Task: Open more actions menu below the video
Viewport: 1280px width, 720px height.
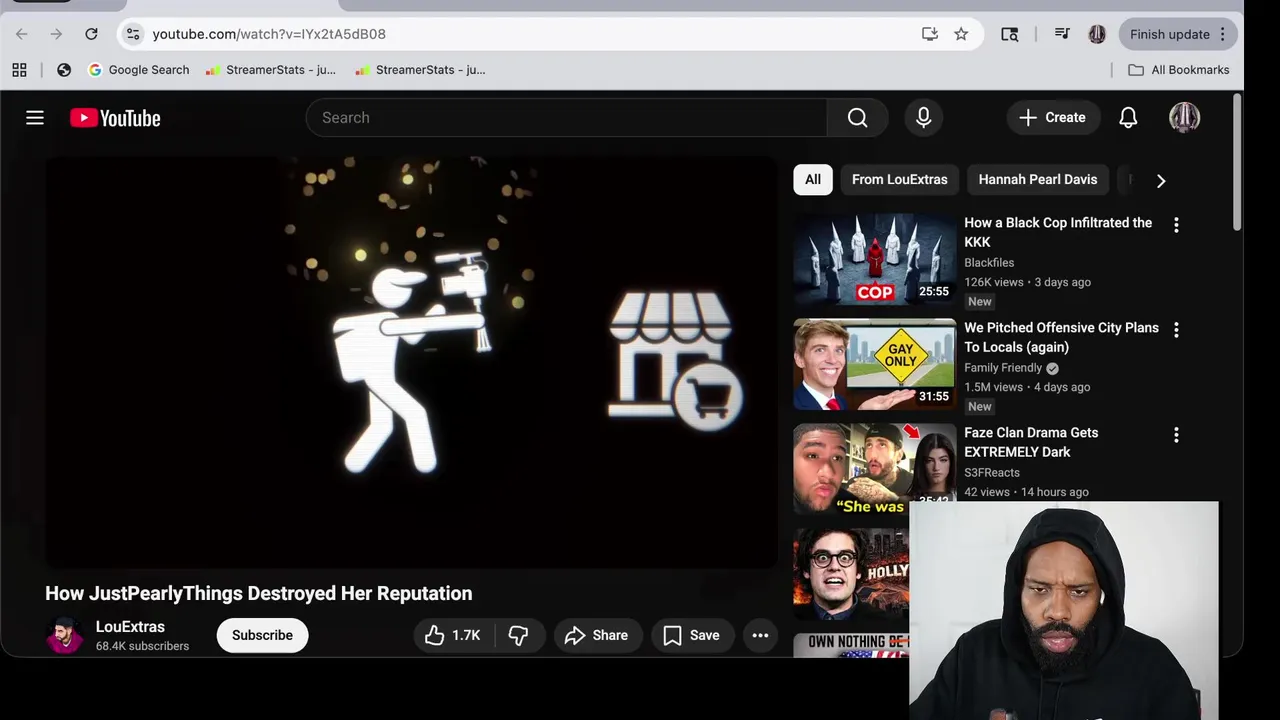Action: (760, 635)
